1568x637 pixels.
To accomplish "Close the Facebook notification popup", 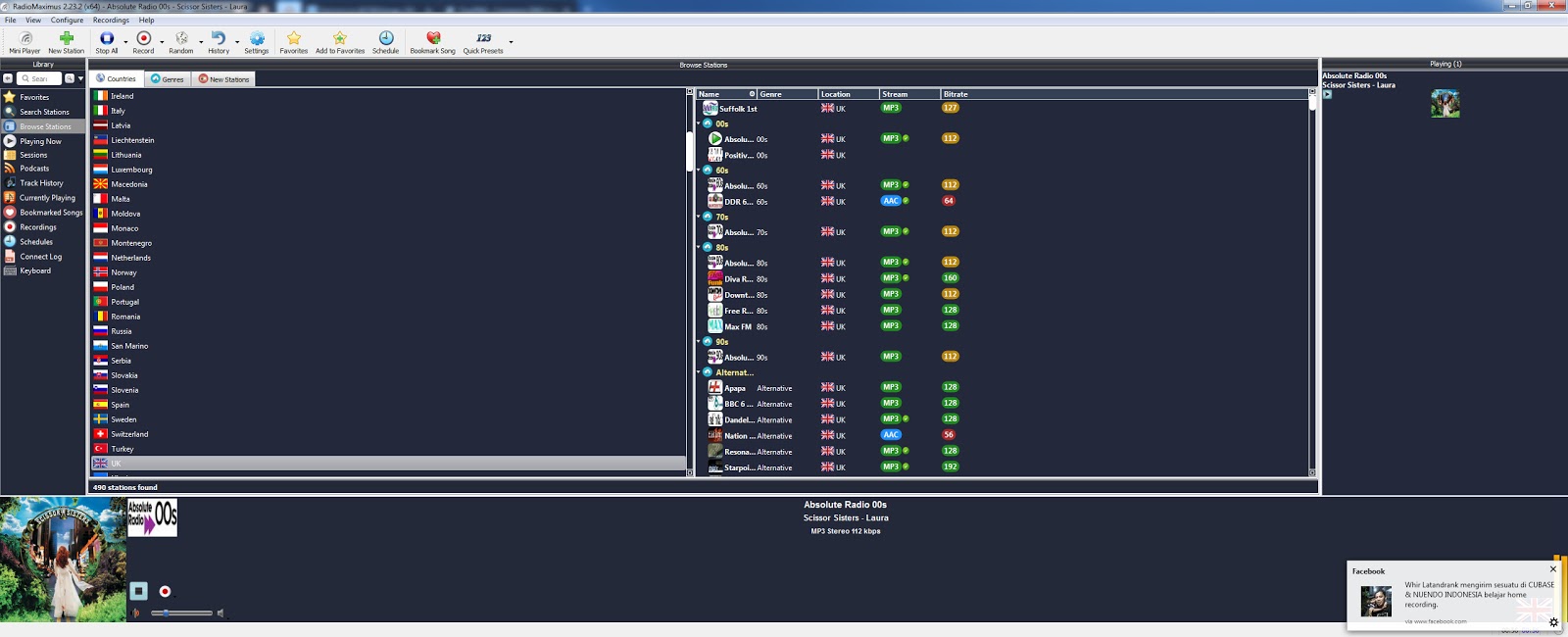I will [x=1552, y=569].
